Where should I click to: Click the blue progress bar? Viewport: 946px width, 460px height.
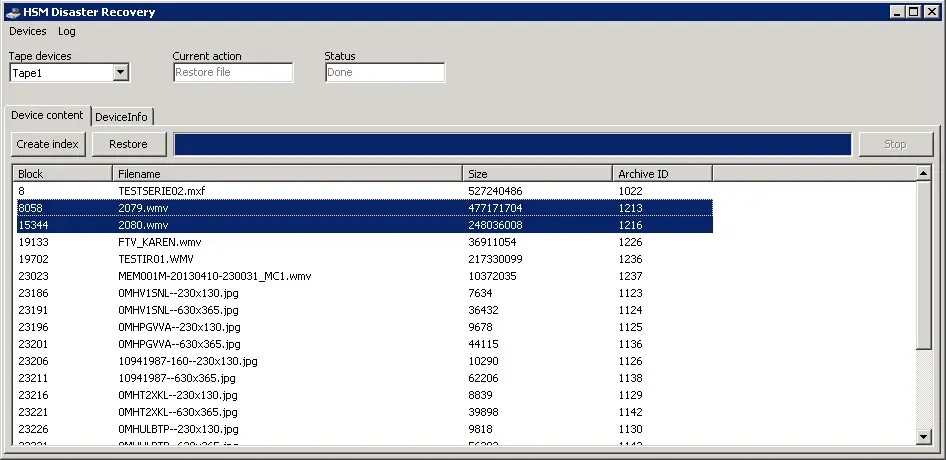coord(512,144)
